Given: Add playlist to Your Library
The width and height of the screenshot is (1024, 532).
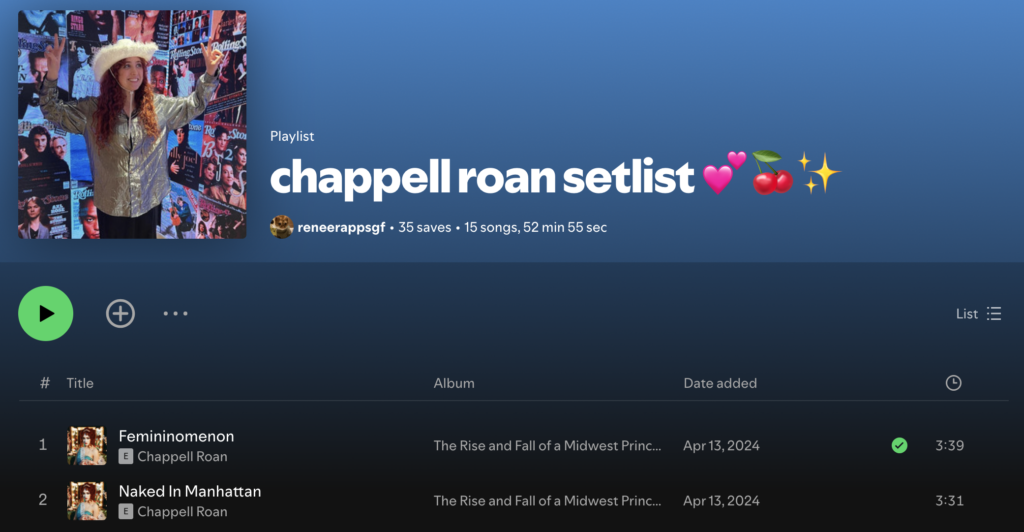Looking at the screenshot, I should tap(120, 313).
